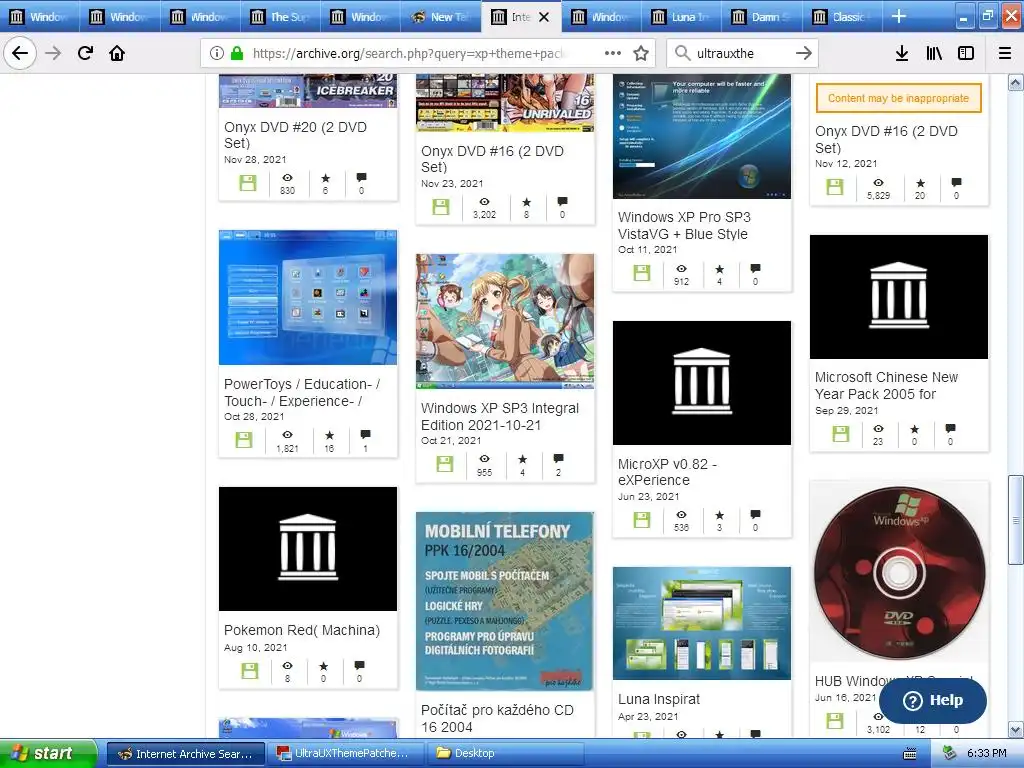Click the PowerToys blue desktop thumbnail

pyautogui.click(x=308, y=297)
